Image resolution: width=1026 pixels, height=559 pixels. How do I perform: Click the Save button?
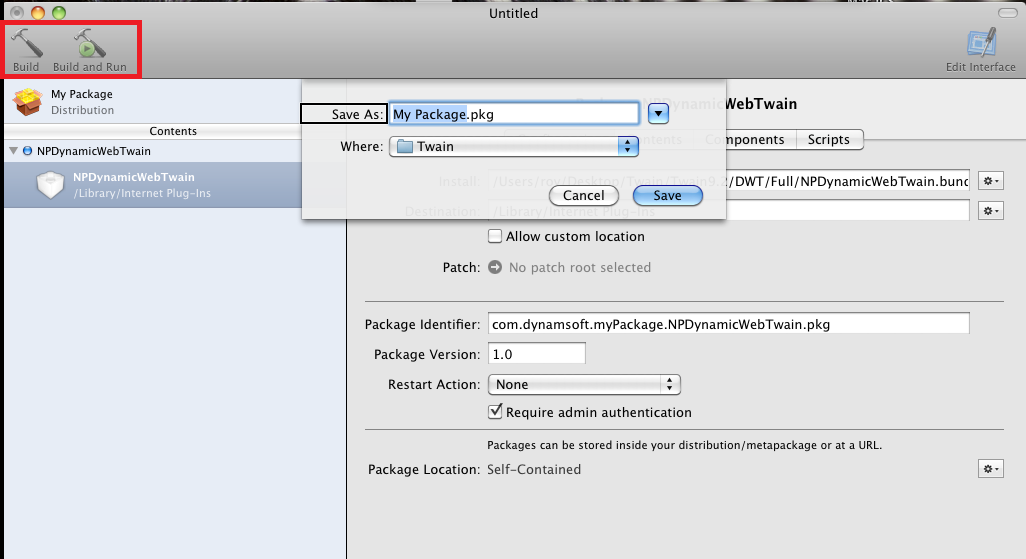tap(667, 196)
